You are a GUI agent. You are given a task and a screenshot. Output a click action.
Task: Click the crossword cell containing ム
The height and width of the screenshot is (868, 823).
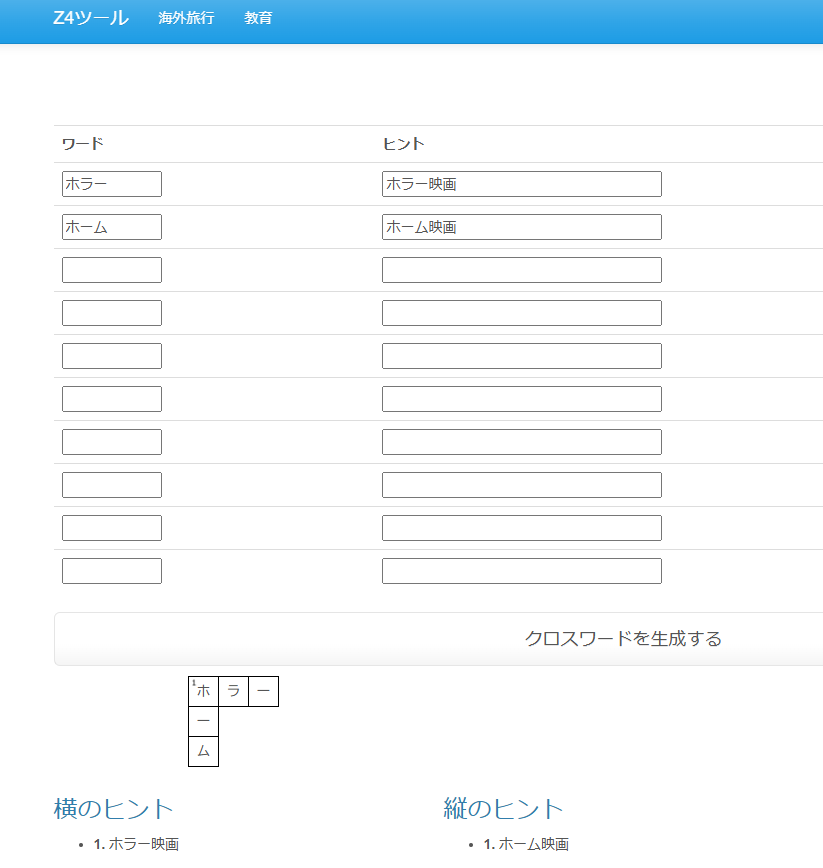point(201,751)
